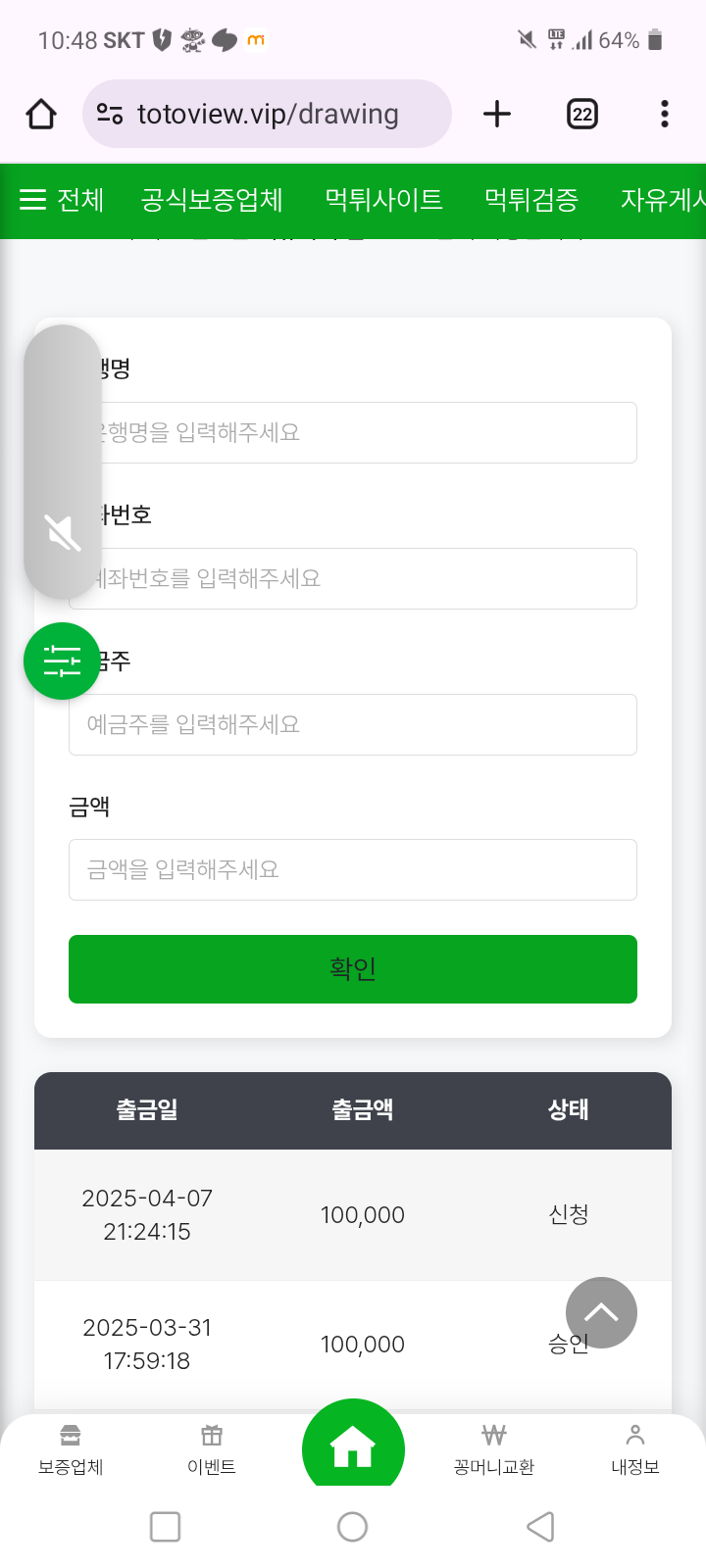Image resolution: width=706 pixels, height=1568 pixels.
Task: Click the 금액 amount input field
Action: pyautogui.click(x=353, y=869)
